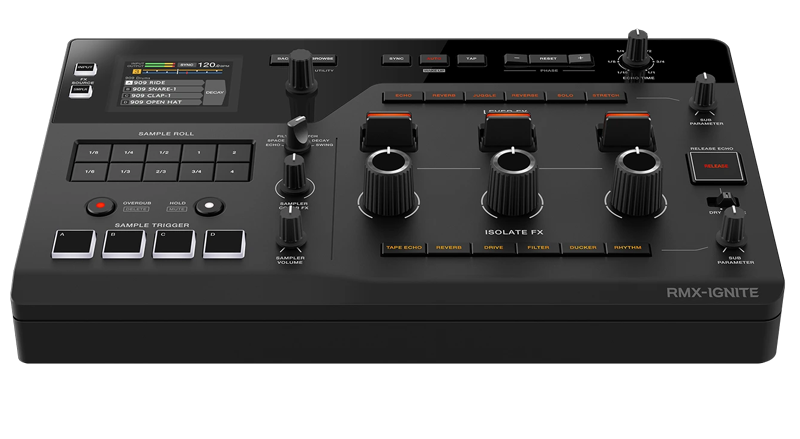Trigger sample pad B
The height and width of the screenshot is (439, 800).
[124, 243]
